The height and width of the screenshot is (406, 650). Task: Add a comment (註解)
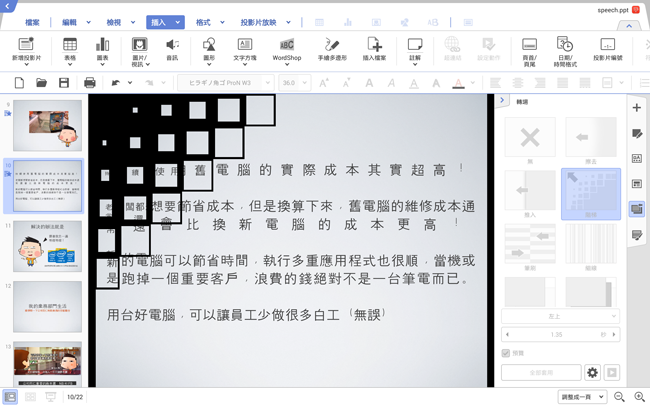[415, 50]
